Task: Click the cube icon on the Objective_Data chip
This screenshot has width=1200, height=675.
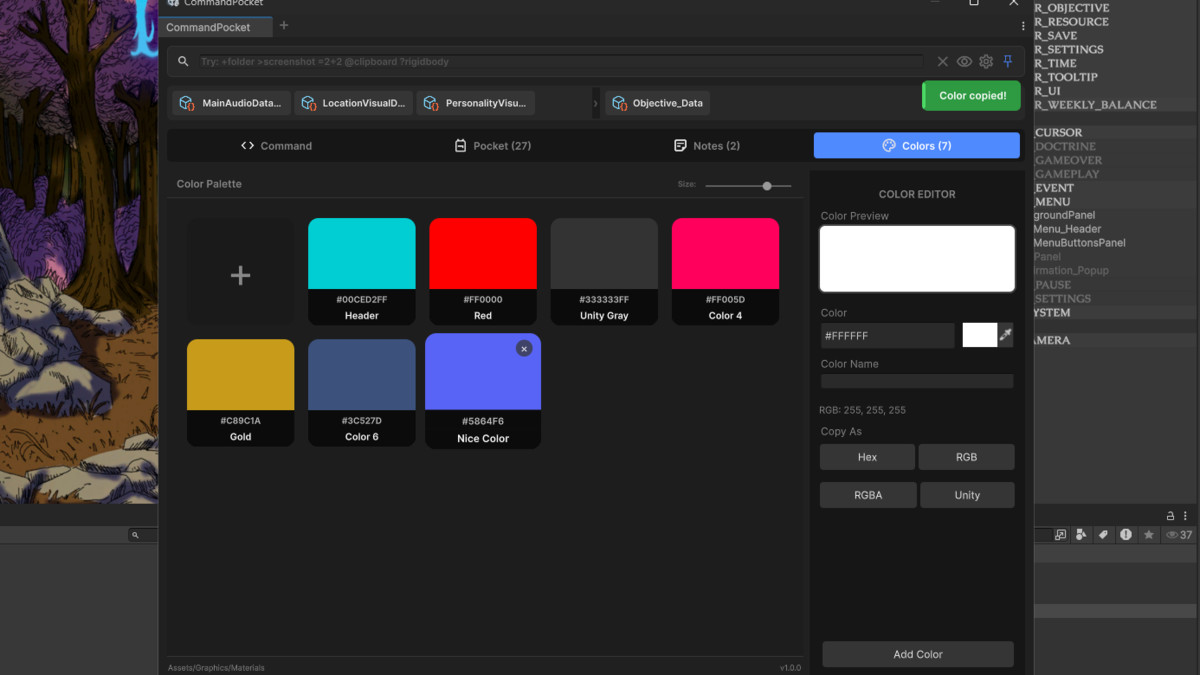Action: point(620,102)
